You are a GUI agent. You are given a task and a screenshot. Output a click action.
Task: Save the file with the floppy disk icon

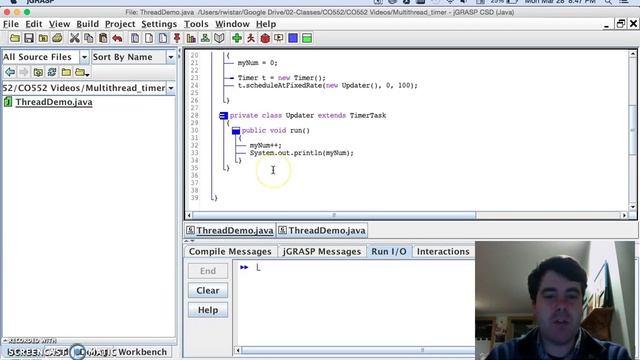[x=29, y=38]
